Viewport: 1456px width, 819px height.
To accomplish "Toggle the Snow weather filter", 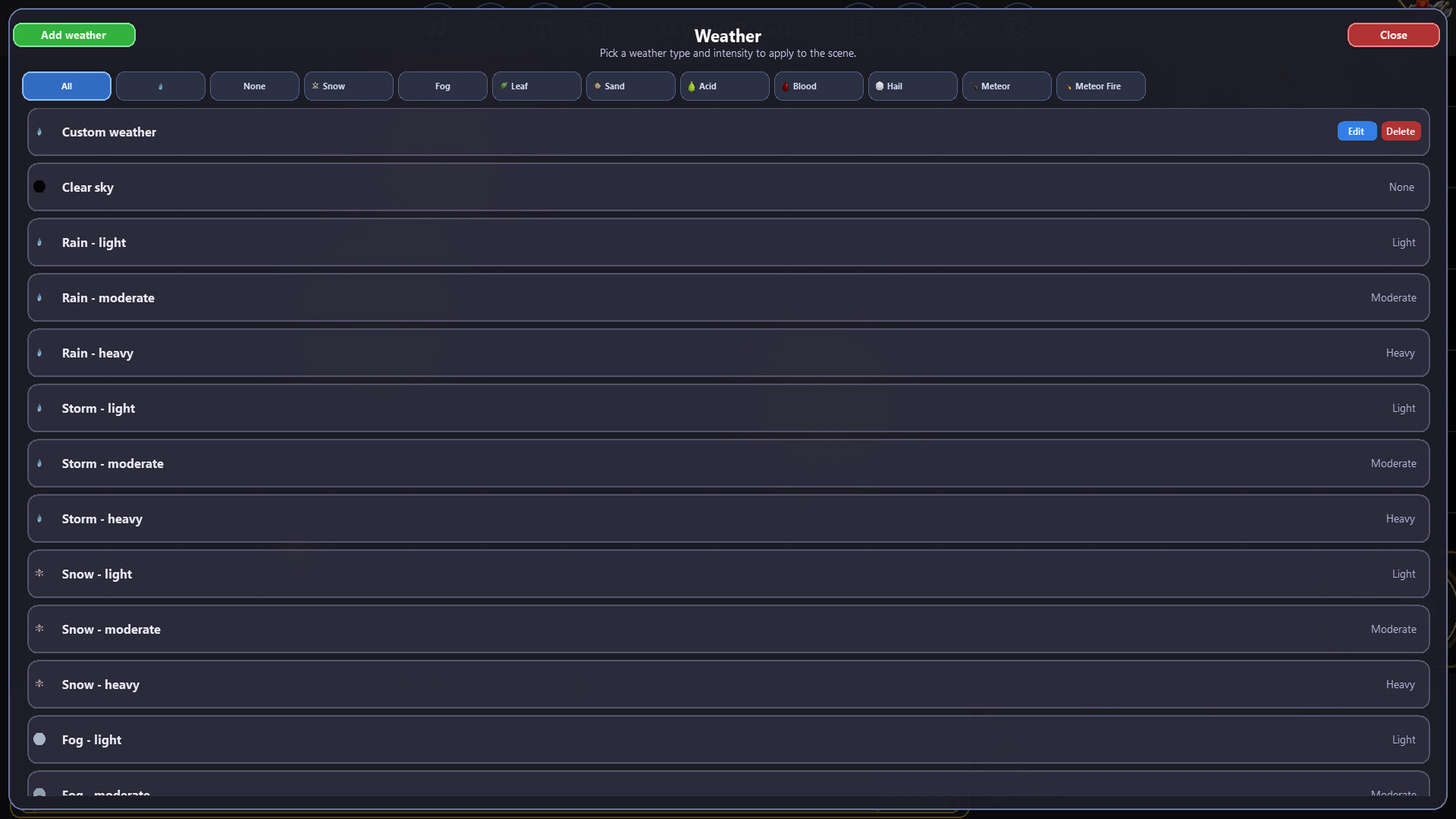I will (x=348, y=86).
